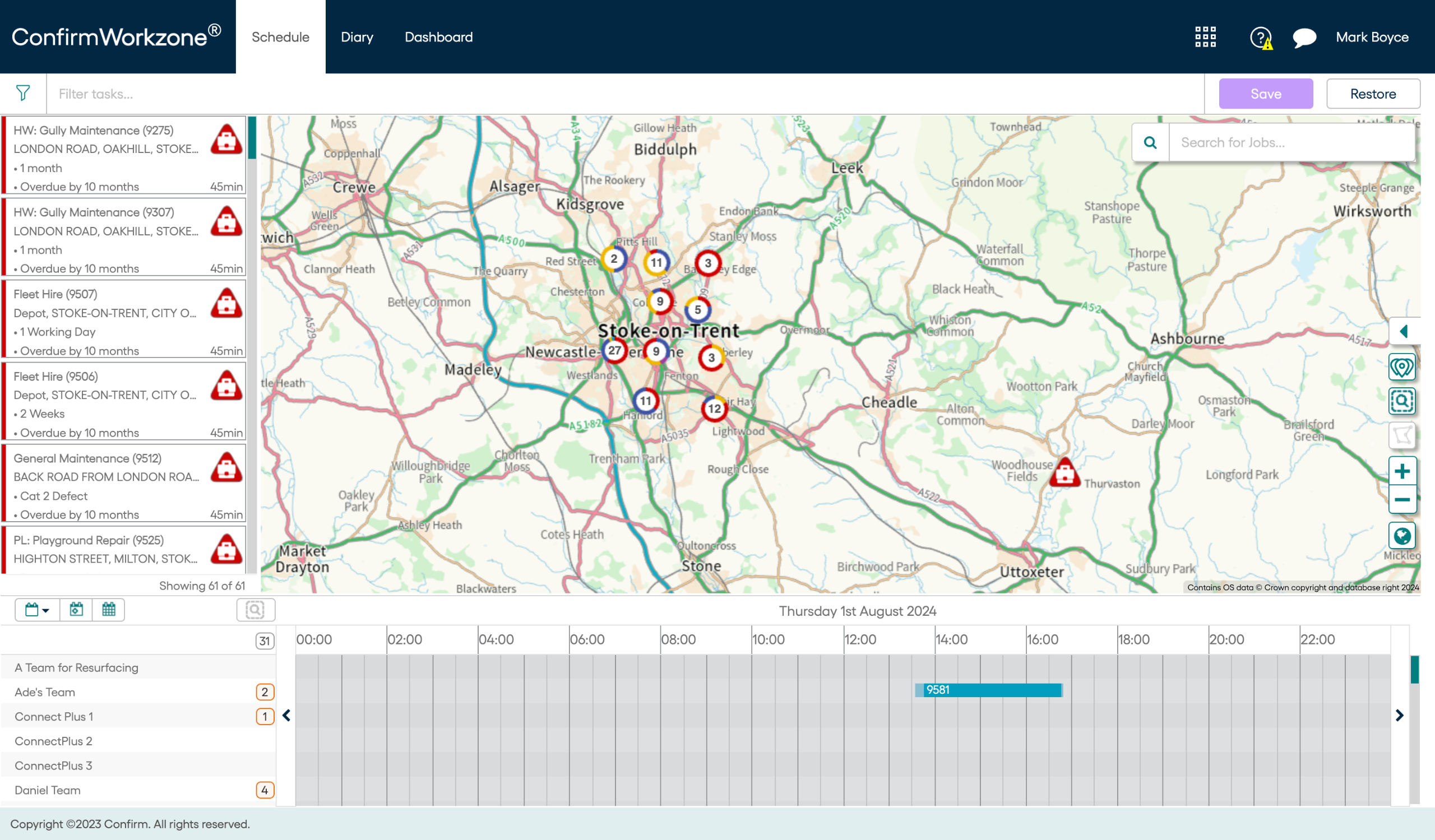Viewport: 1435px width, 840px height.
Task: Open the chat messages icon
Action: [1304, 38]
